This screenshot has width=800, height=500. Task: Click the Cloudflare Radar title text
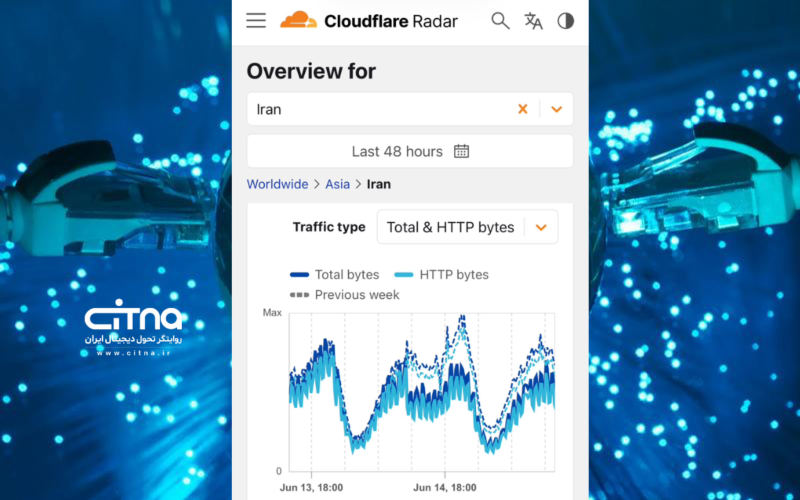(391, 21)
